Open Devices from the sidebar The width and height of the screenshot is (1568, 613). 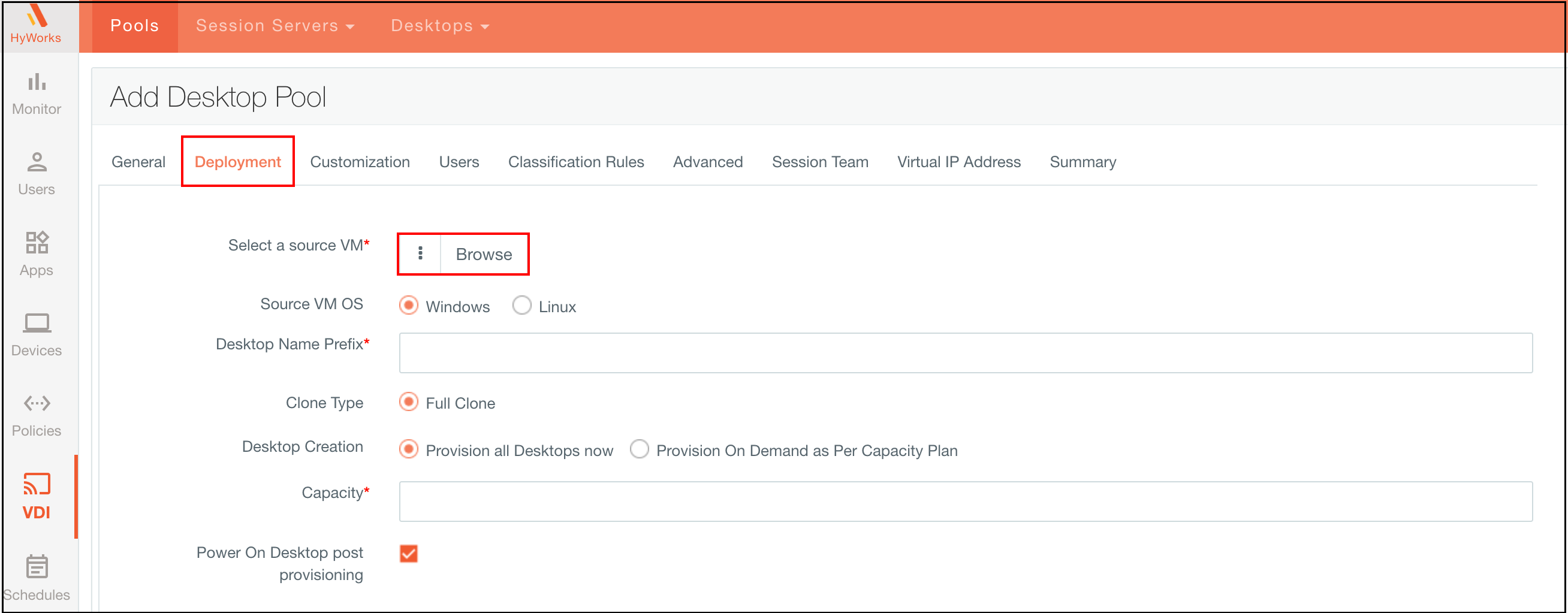[x=37, y=335]
